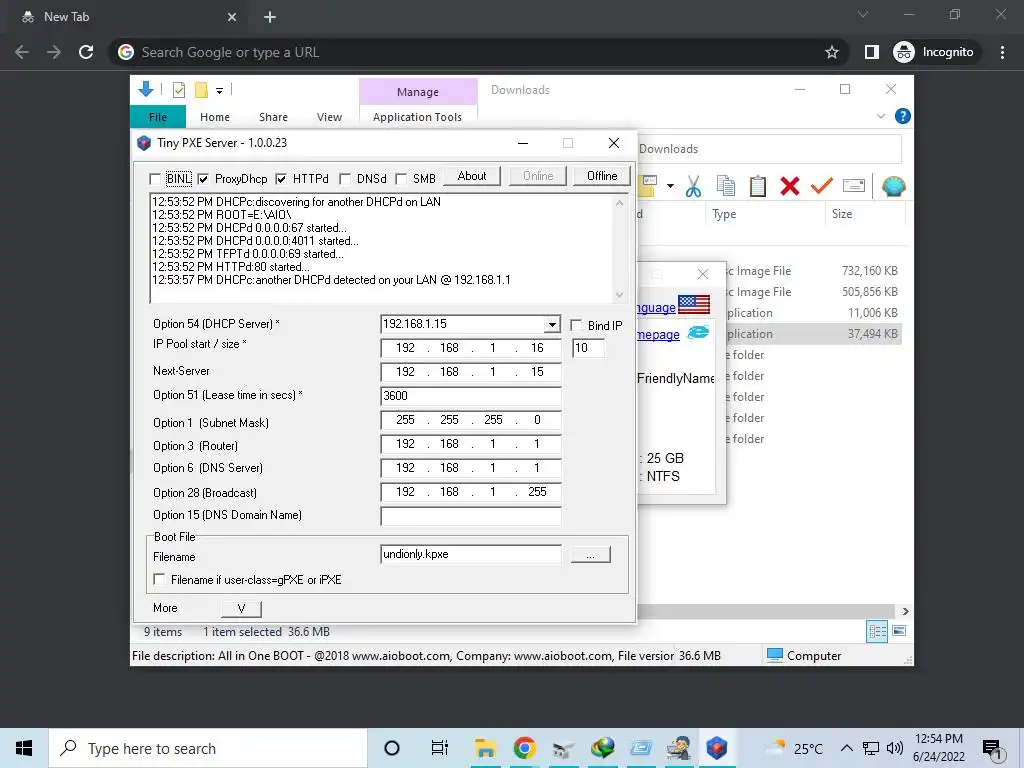
Task: Select the Manage contextual tab
Action: [x=418, y=92]
